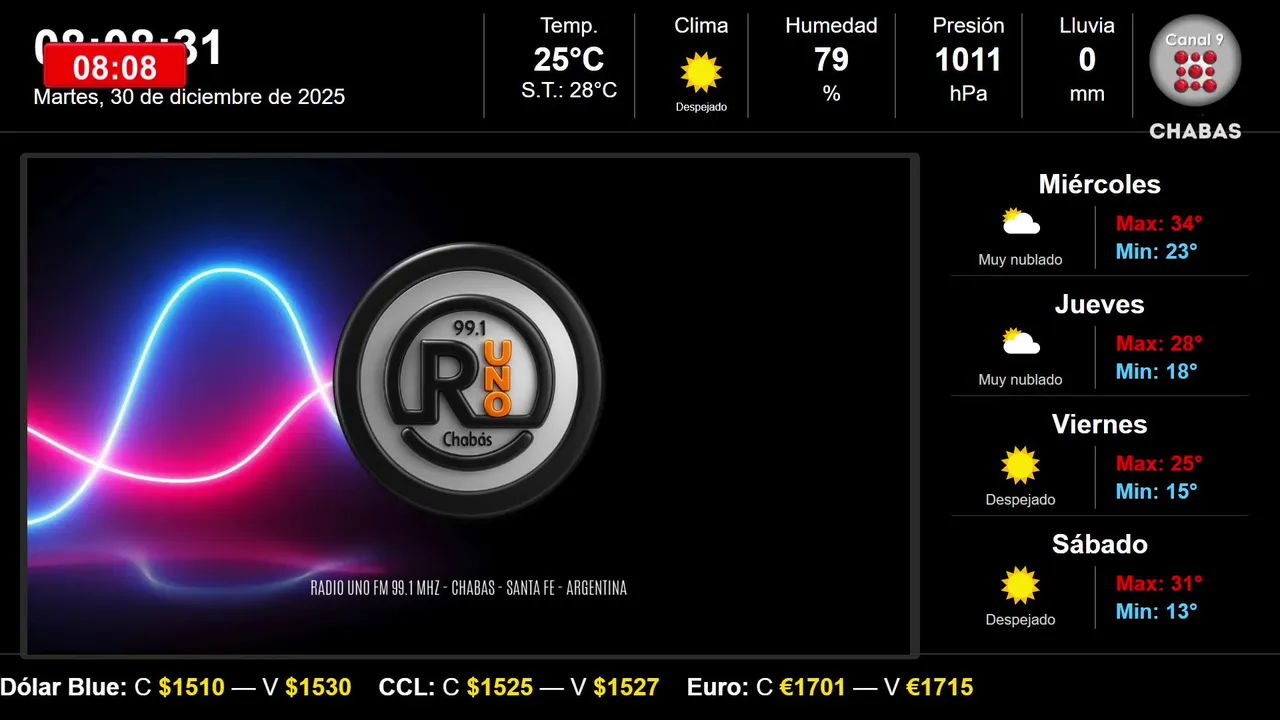Click the temperature value 25°C
The width and height of the screenshot is (1280, 720).
569,60
